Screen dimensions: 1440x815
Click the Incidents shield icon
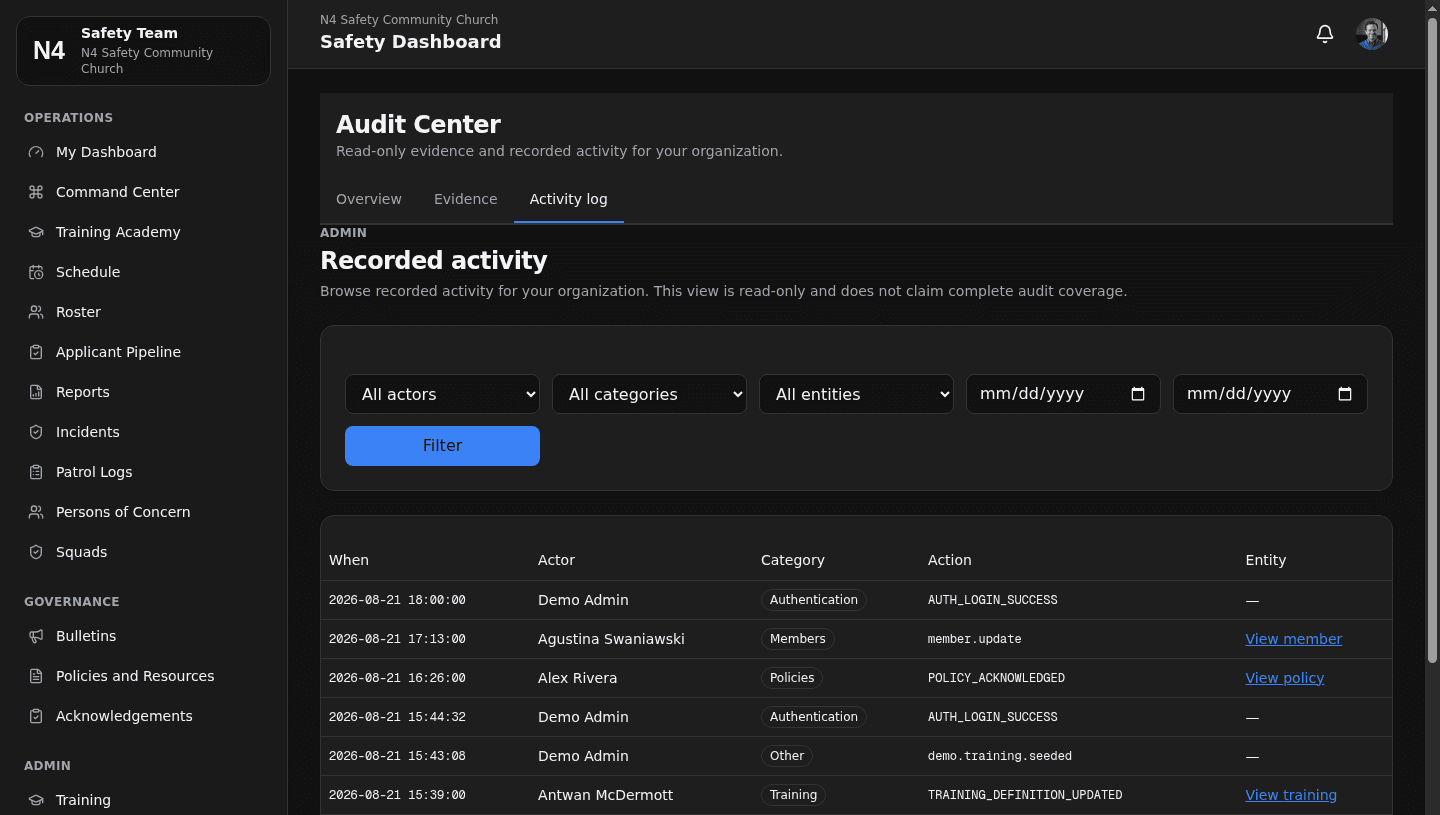(x=36, y=432)
